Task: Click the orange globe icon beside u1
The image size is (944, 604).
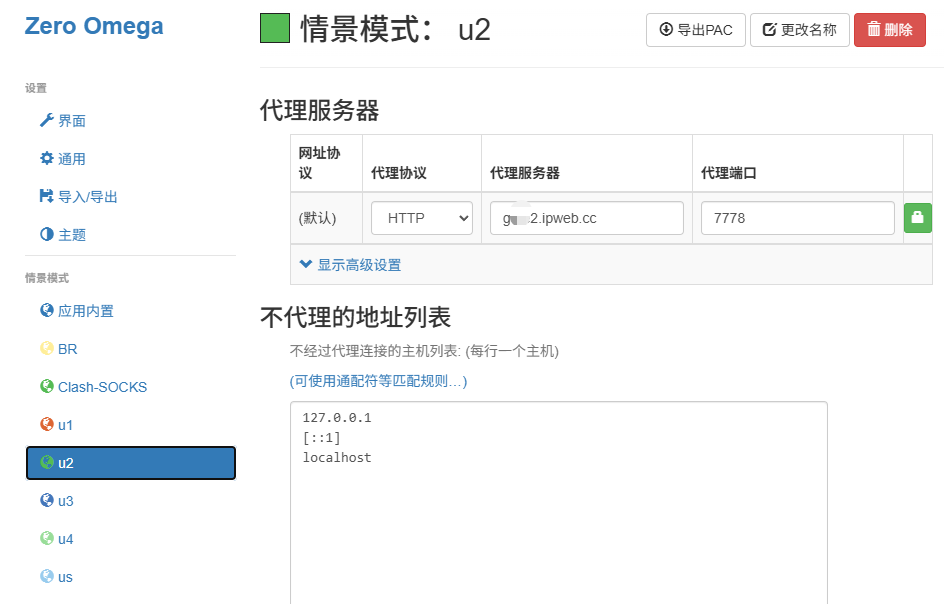Action: click(x=46, y=424)
